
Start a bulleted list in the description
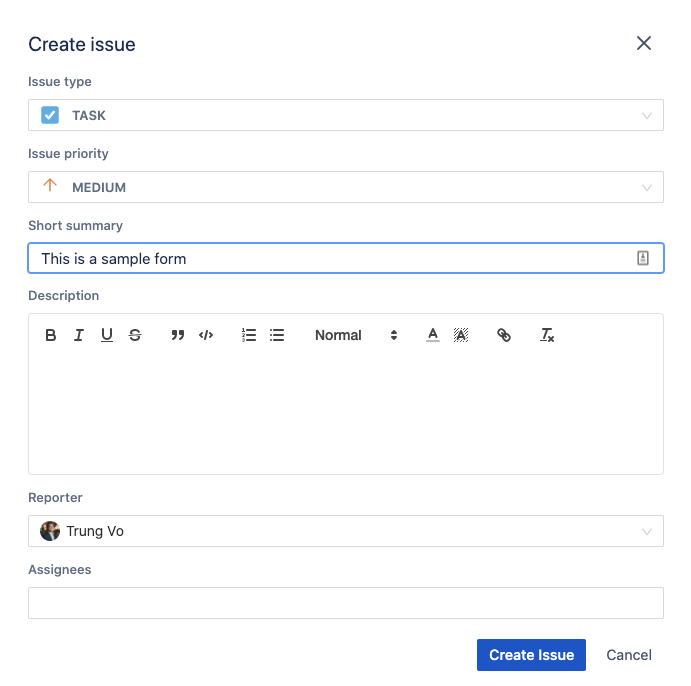click(x=277, y=335)
